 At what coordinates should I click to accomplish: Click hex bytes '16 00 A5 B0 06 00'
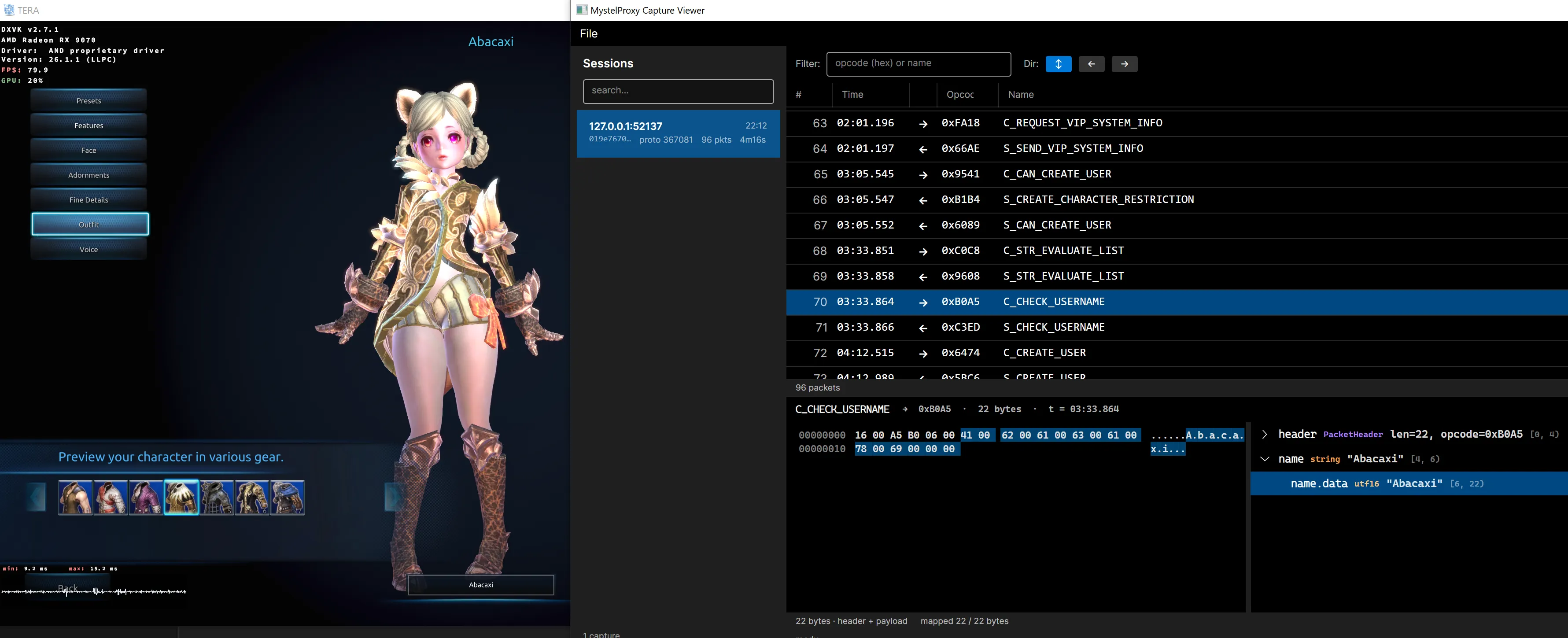tap(904, 435)
